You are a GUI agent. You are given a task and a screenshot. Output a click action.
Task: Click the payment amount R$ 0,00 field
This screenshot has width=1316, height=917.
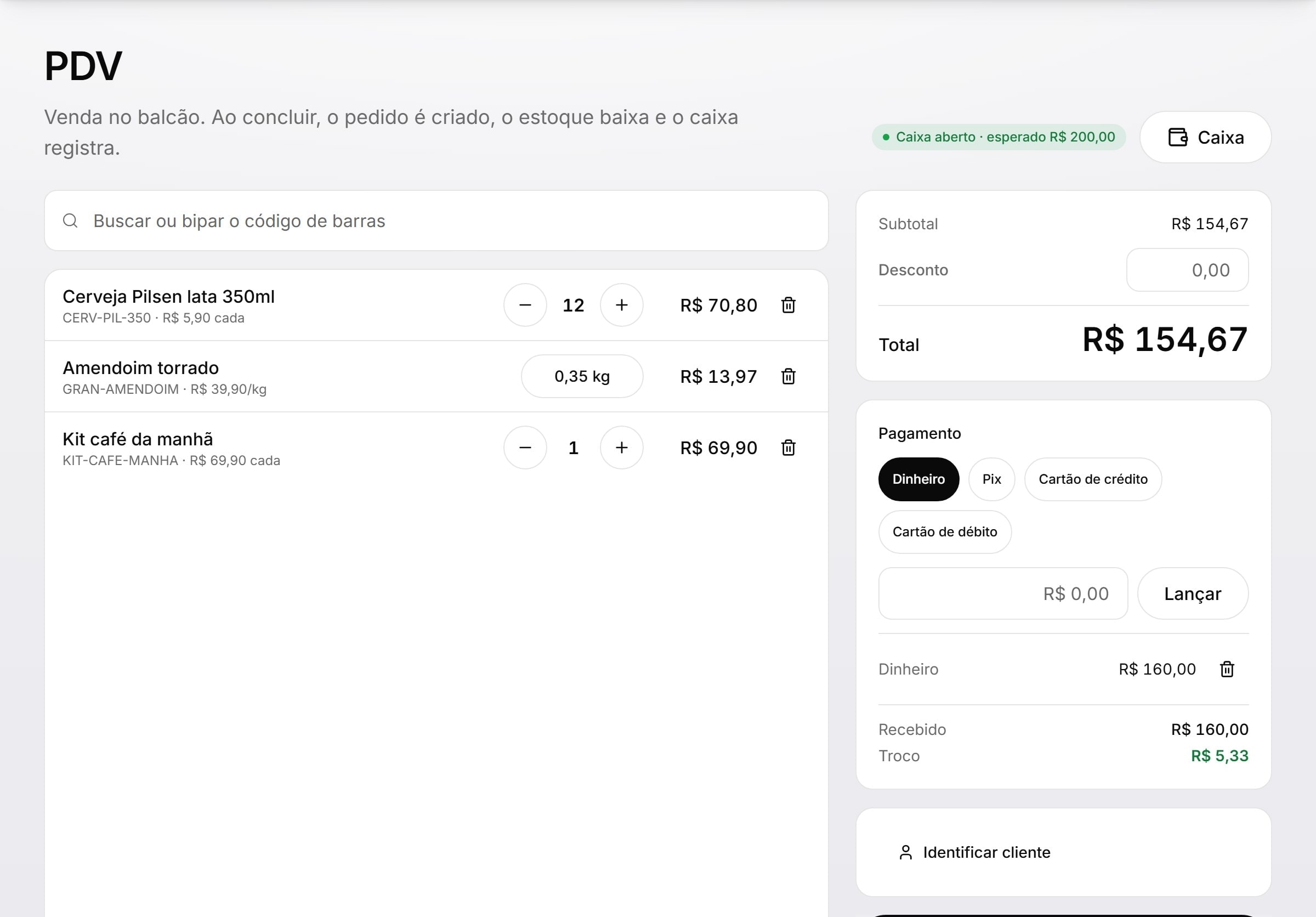pos(1003,594)
